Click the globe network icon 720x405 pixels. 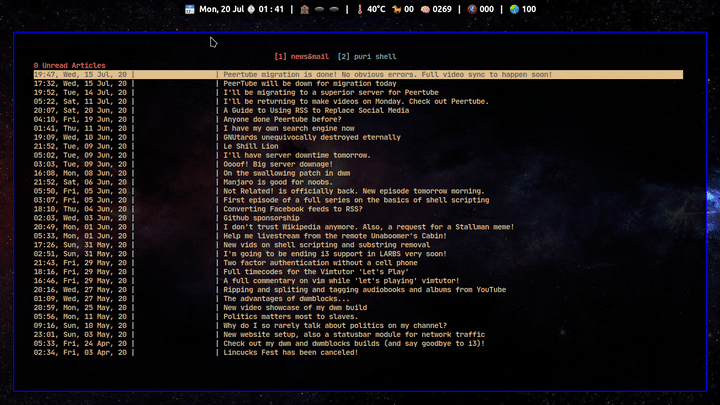coord(514,9)
